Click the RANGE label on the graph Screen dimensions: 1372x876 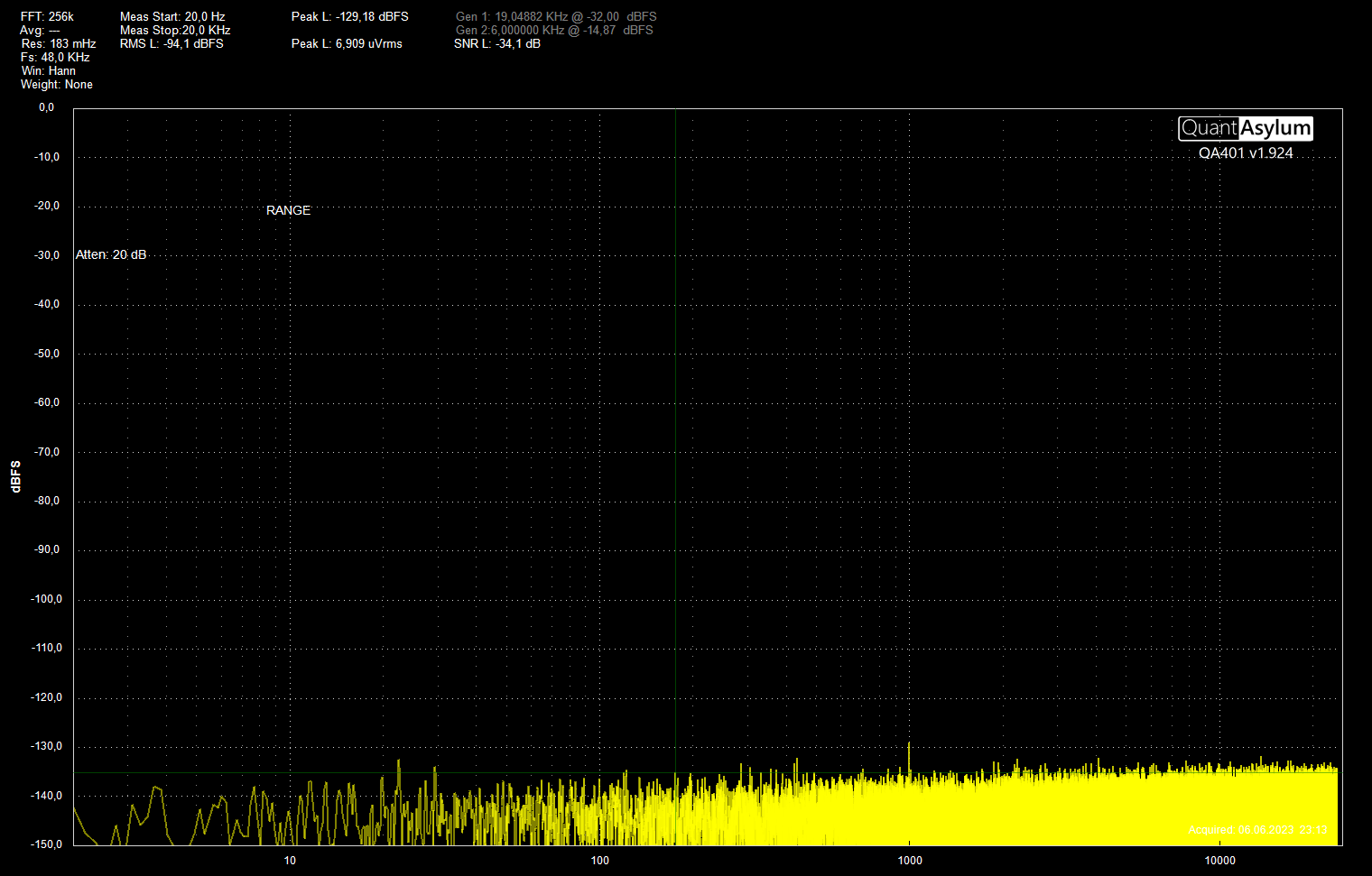point(288,210)
